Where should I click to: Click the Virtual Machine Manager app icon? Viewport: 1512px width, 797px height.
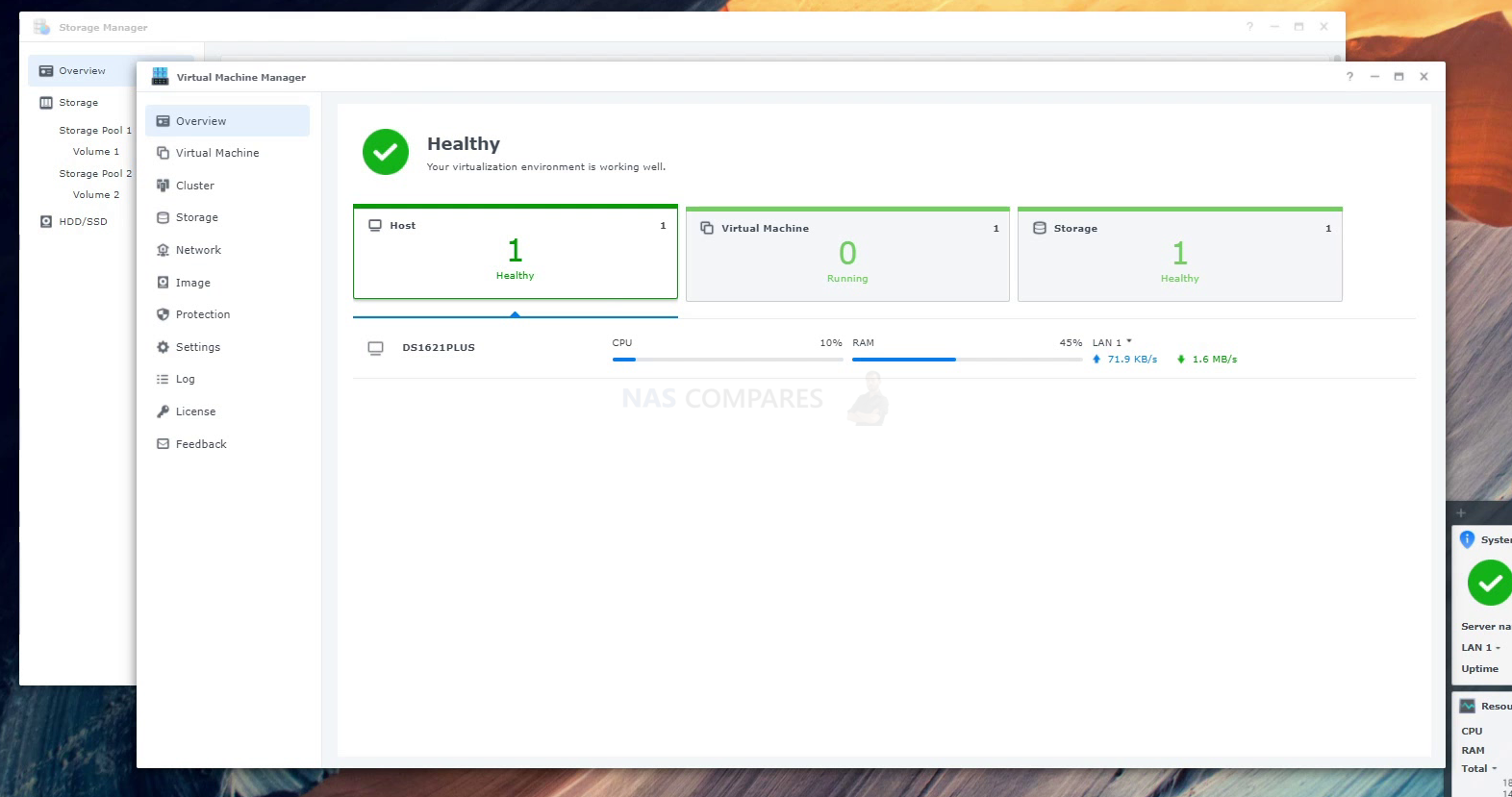(x=161, y=77)
